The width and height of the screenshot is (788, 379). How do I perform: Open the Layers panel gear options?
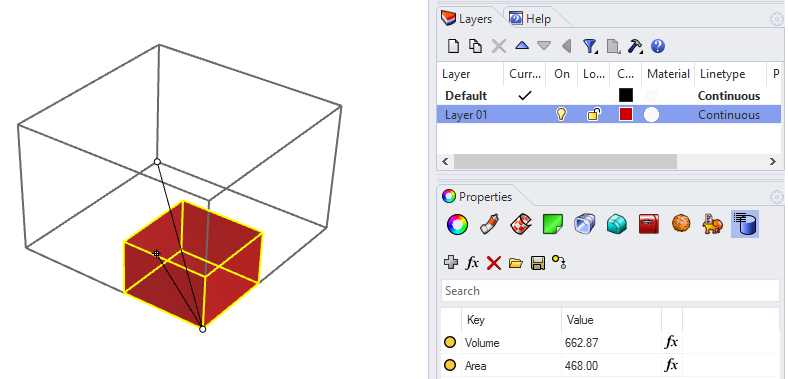[776, 19]
